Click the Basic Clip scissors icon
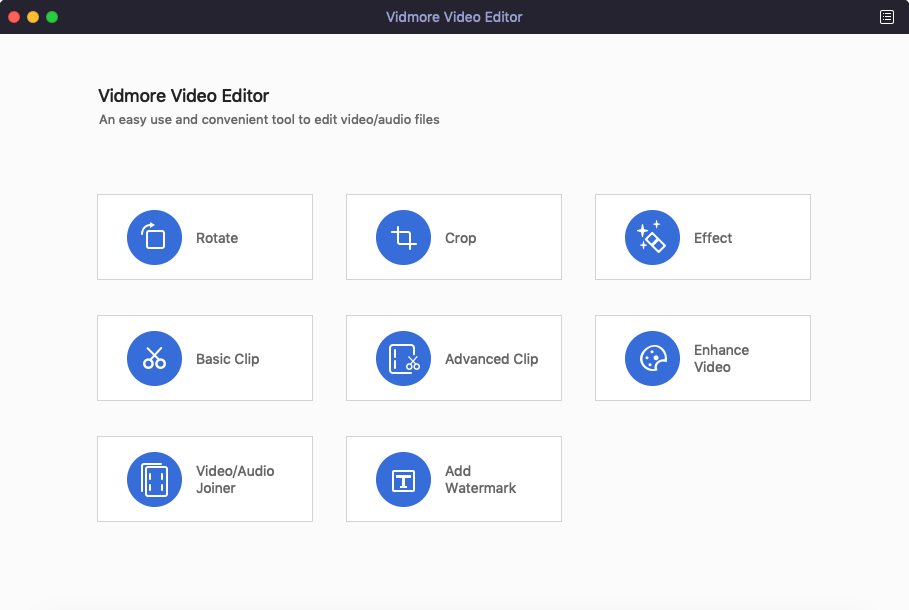The width and height of the screenshot is (909, 610). (154, 358)
